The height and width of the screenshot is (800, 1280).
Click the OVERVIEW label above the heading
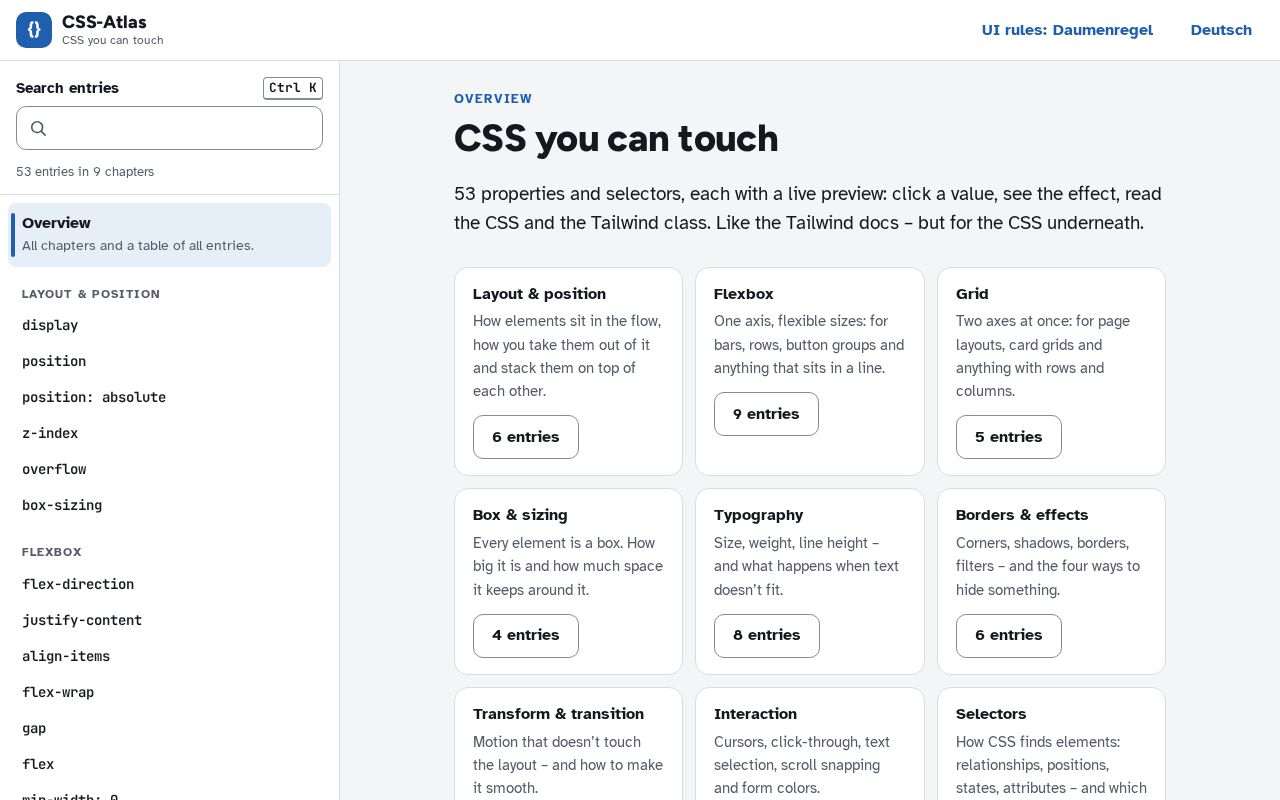493,99
